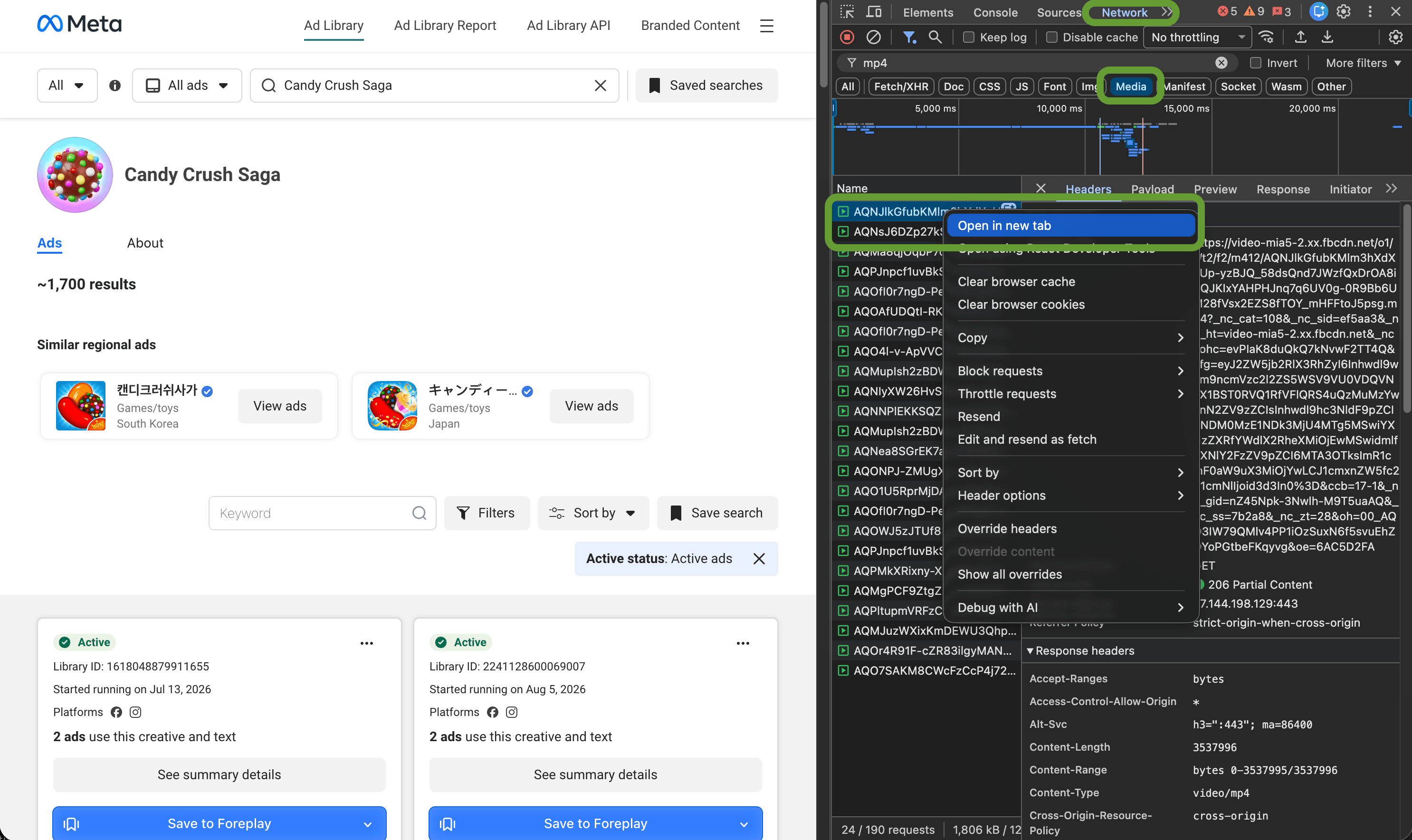
Task: Toggle the JS type filter
Action: (x=1021, y=86)
